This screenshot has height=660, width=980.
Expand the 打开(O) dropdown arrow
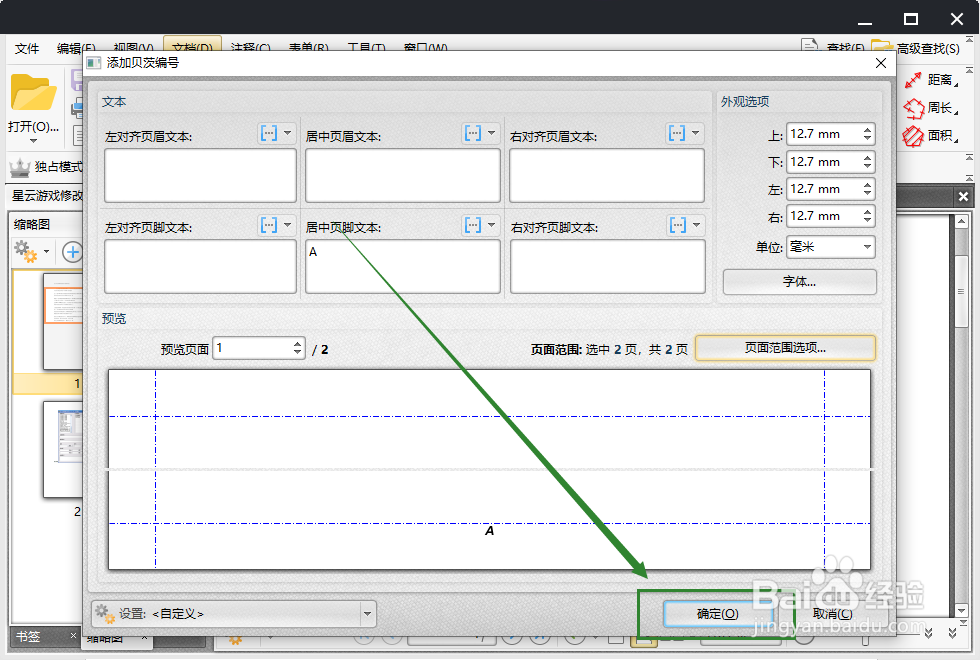pyautogui.click(x=33, y=141)
